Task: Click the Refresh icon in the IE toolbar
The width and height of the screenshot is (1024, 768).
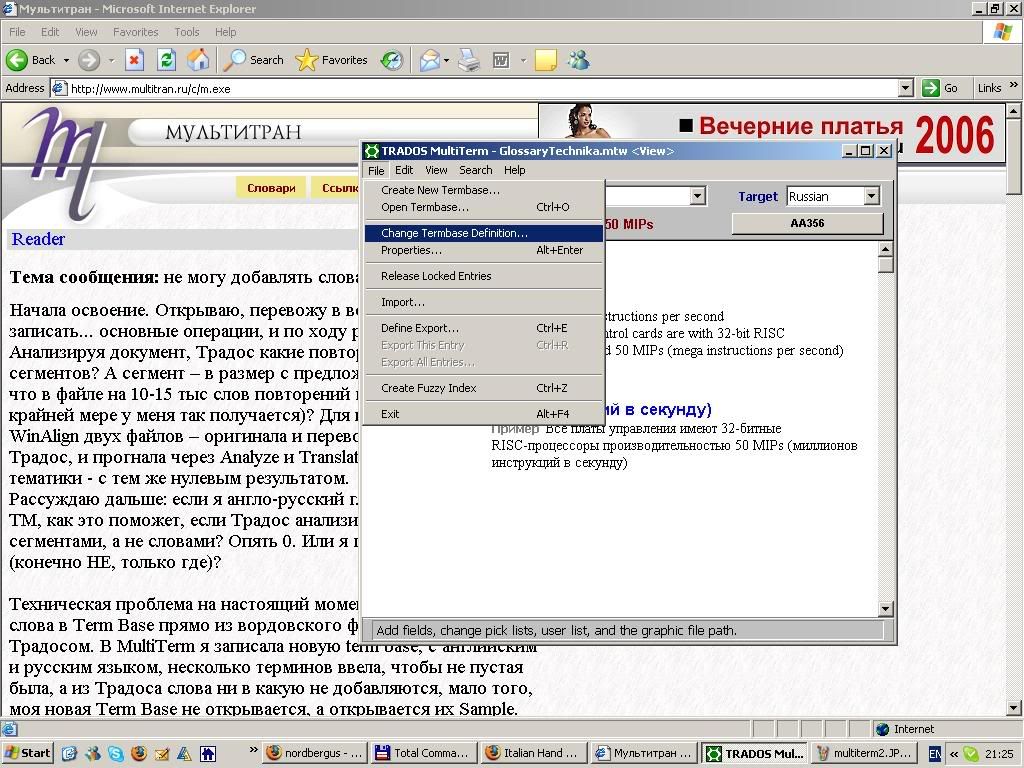Action: click(167, 60)
